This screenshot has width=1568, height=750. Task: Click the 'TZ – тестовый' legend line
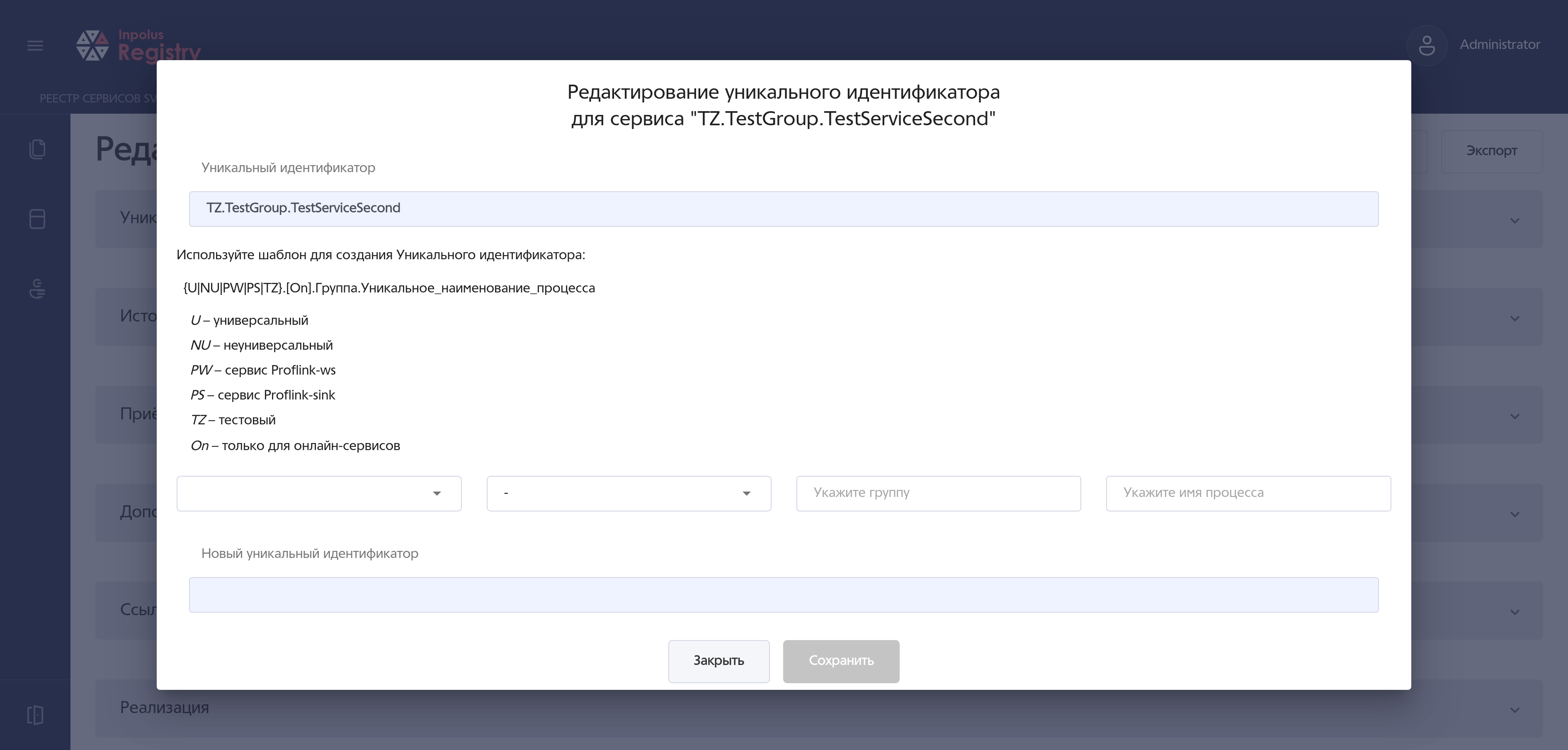pos(233,420)
